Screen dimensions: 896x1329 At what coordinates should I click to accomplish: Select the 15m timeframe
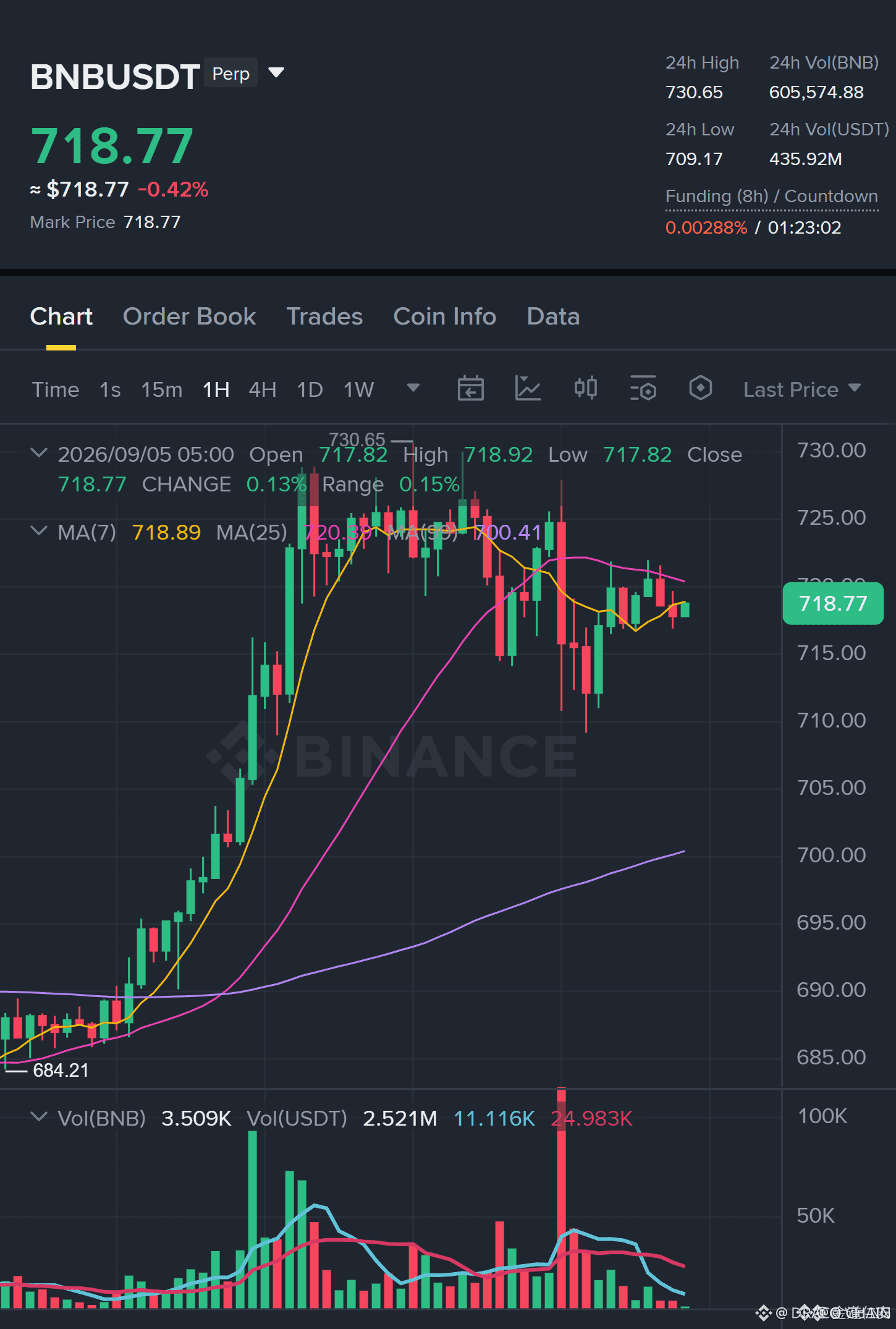click(162, 389)
